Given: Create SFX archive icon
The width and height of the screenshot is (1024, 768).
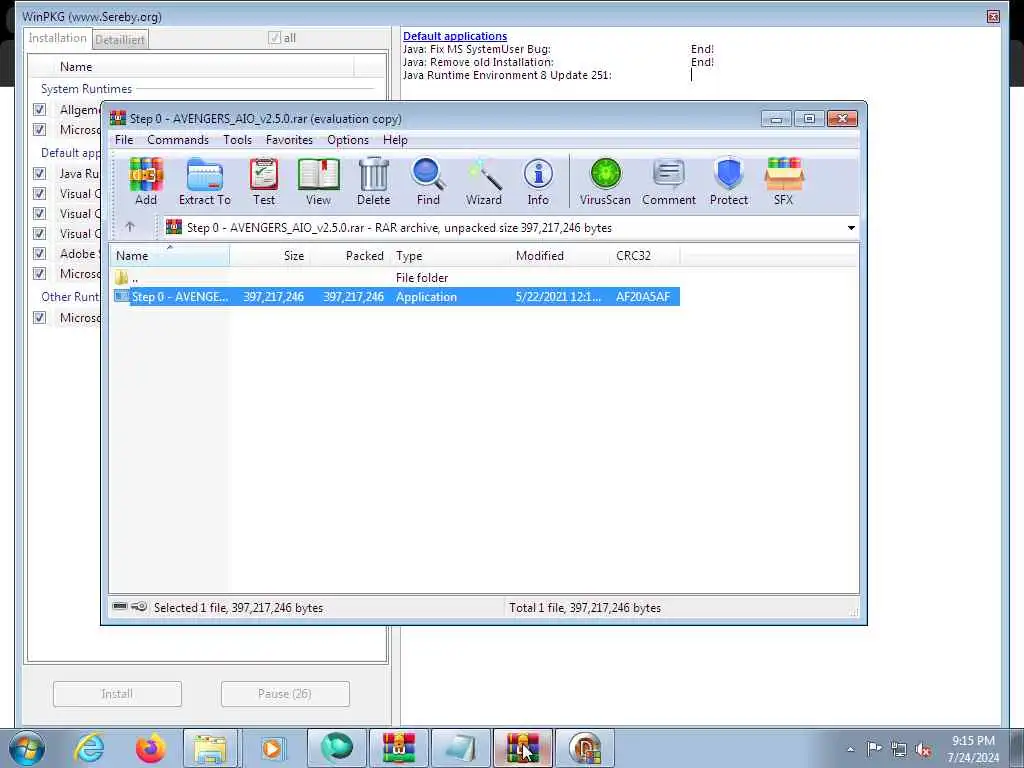Looking at the screenshot, I should pos(784,182).
